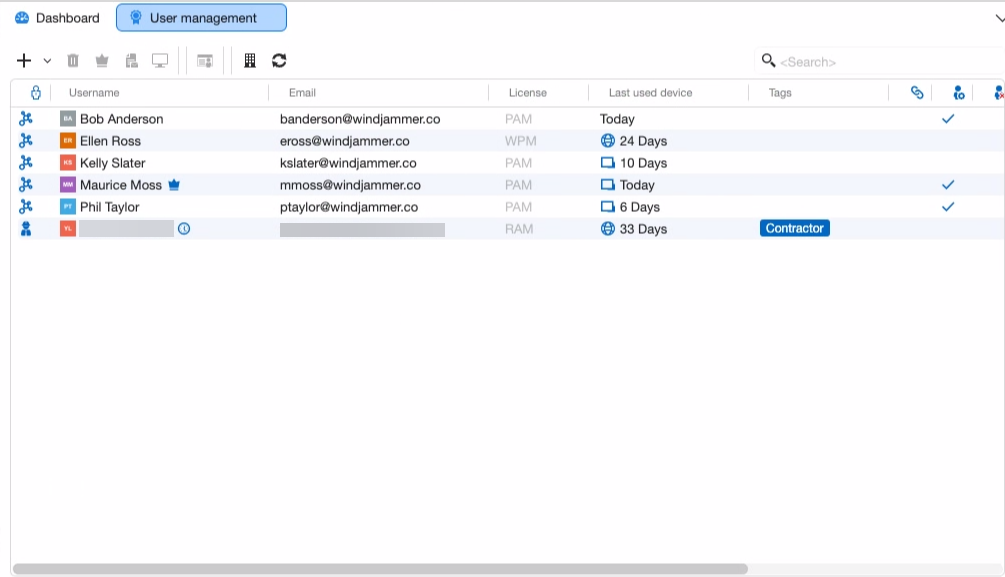
Task: Select the Phil Taylor username
Action: [110, 206]
